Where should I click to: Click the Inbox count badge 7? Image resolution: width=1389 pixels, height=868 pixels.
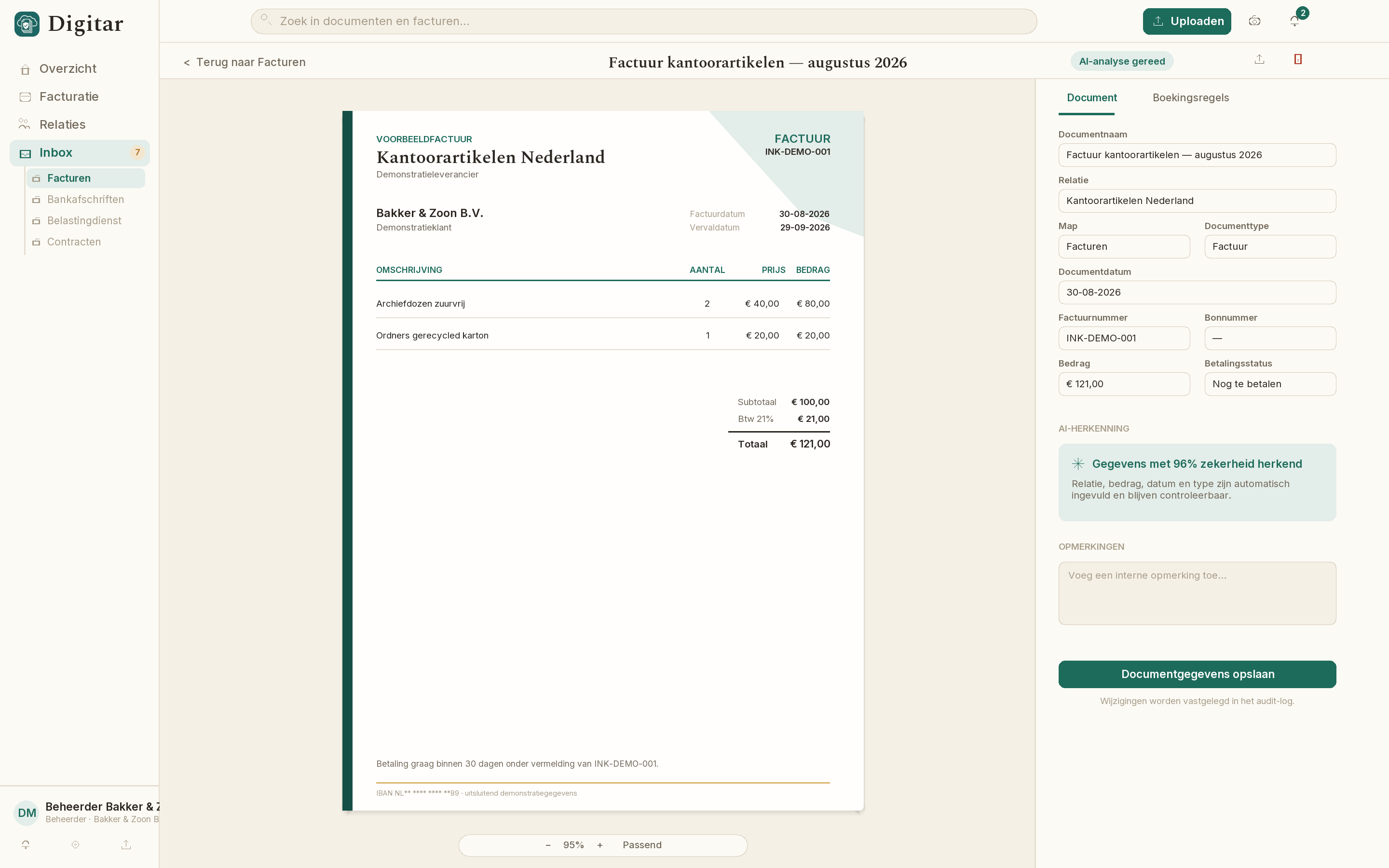click(137, 152)
